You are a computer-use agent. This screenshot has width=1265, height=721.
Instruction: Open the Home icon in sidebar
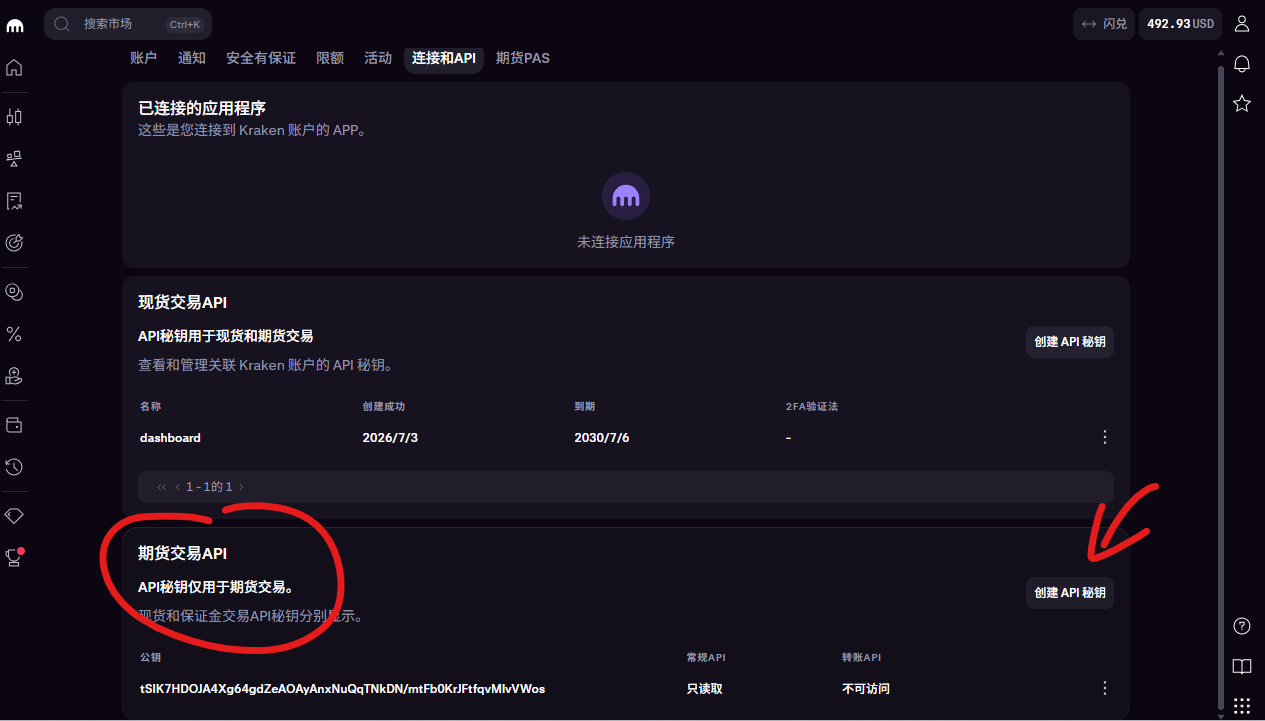pos(14,68)
